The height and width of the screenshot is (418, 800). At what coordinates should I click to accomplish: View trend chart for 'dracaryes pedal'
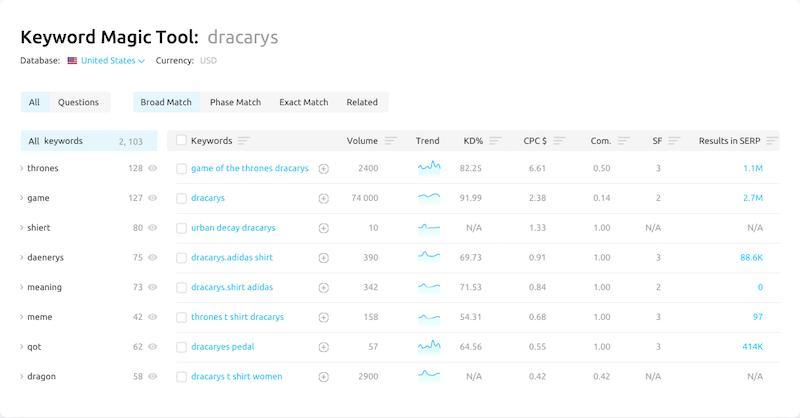429,346
